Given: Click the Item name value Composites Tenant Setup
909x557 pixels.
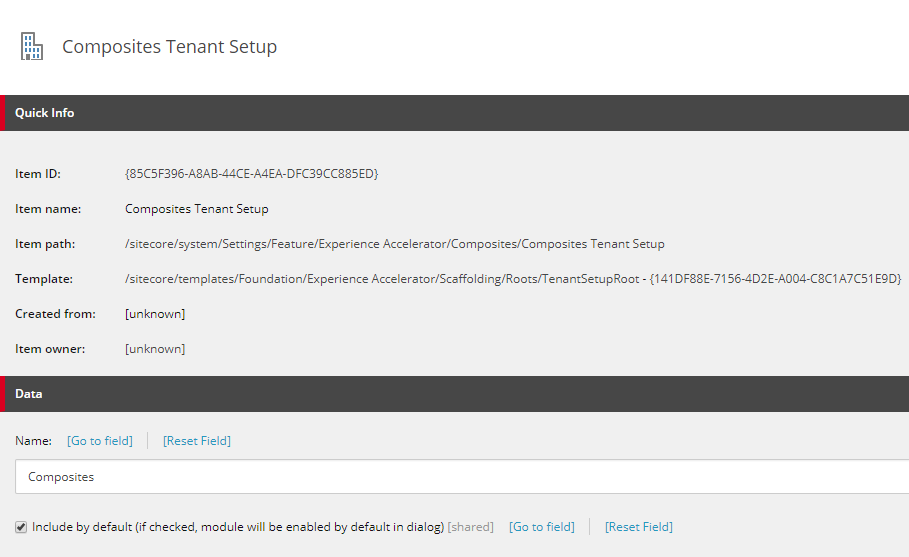Looking at the screenshot, I should coord(197,209).
